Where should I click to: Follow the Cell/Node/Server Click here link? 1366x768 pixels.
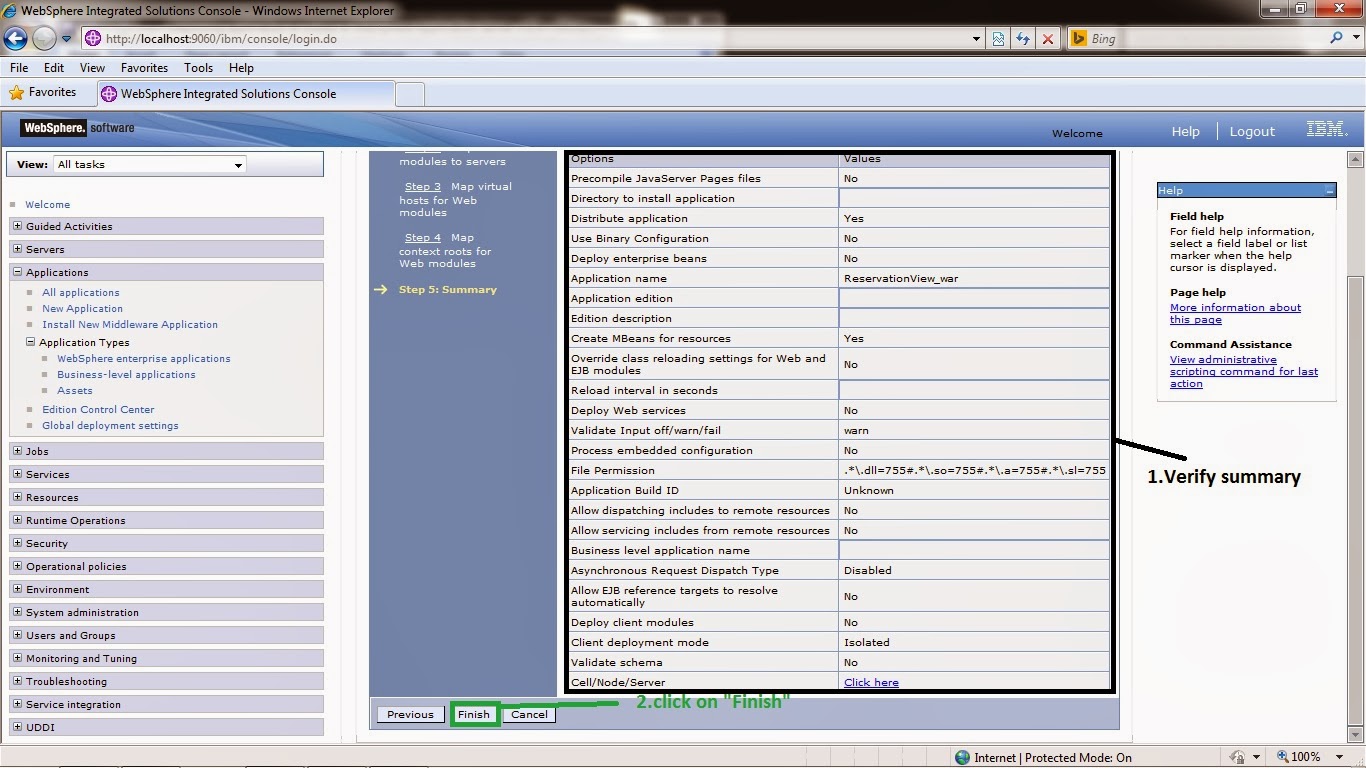click(869, 682)
